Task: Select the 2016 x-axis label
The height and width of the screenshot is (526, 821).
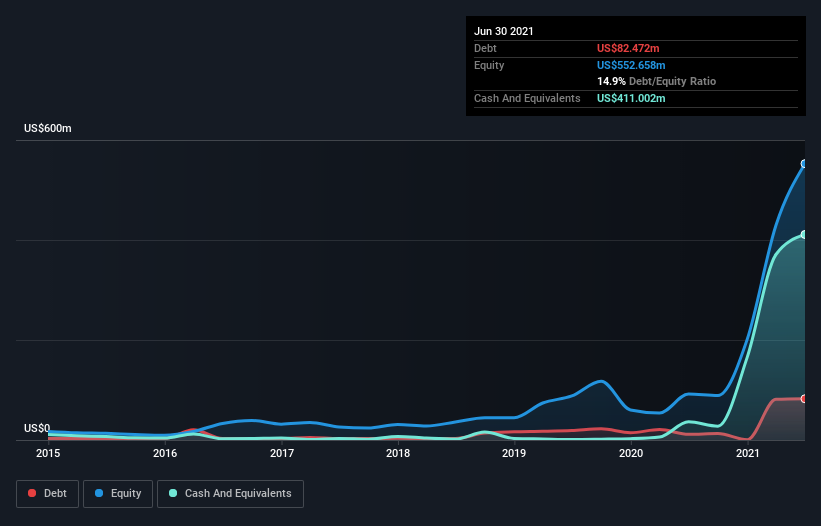Action: pyautogui.click(x=165, y=453)
